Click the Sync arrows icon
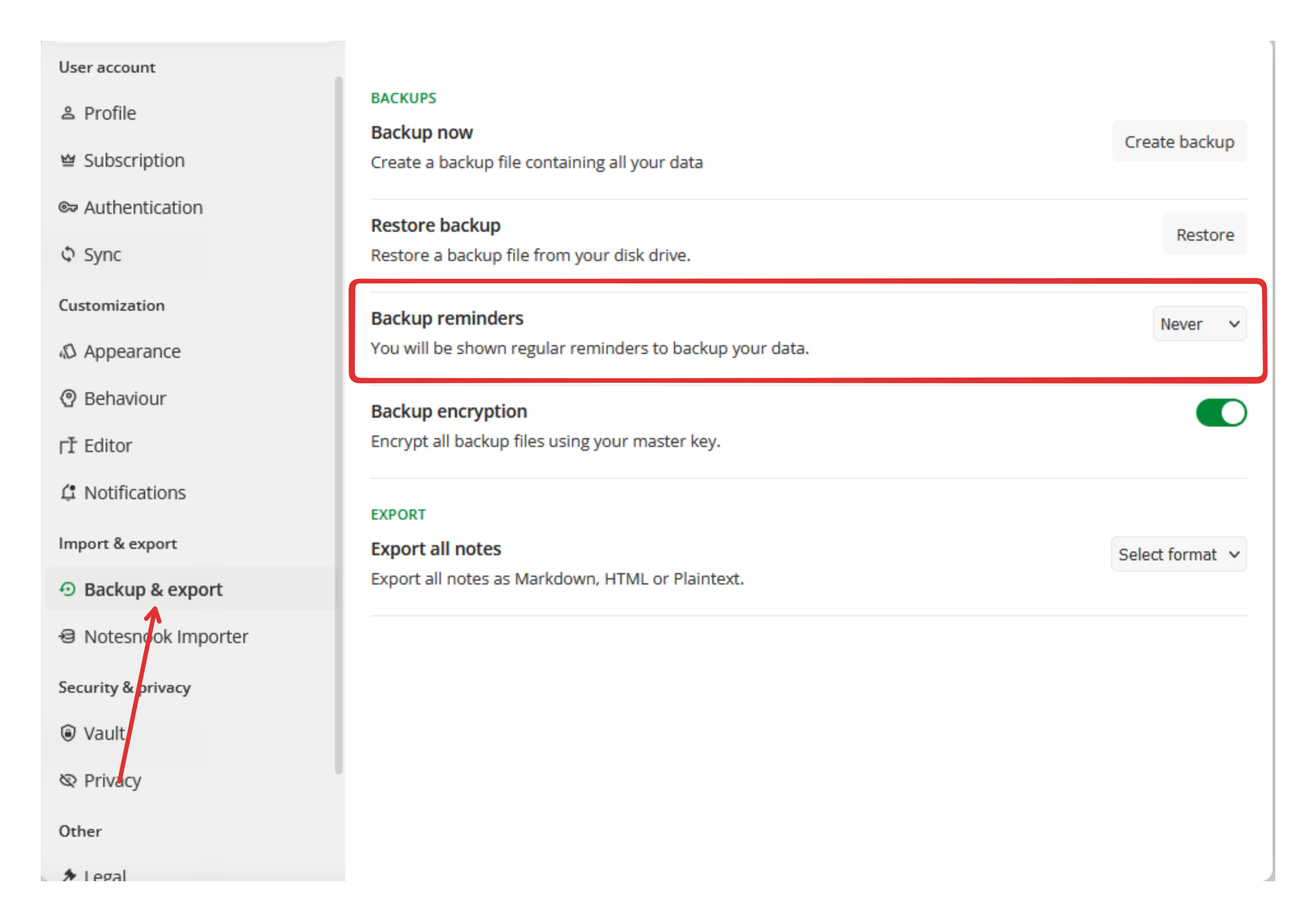The image size is (1316, 922). coord(68,255)
